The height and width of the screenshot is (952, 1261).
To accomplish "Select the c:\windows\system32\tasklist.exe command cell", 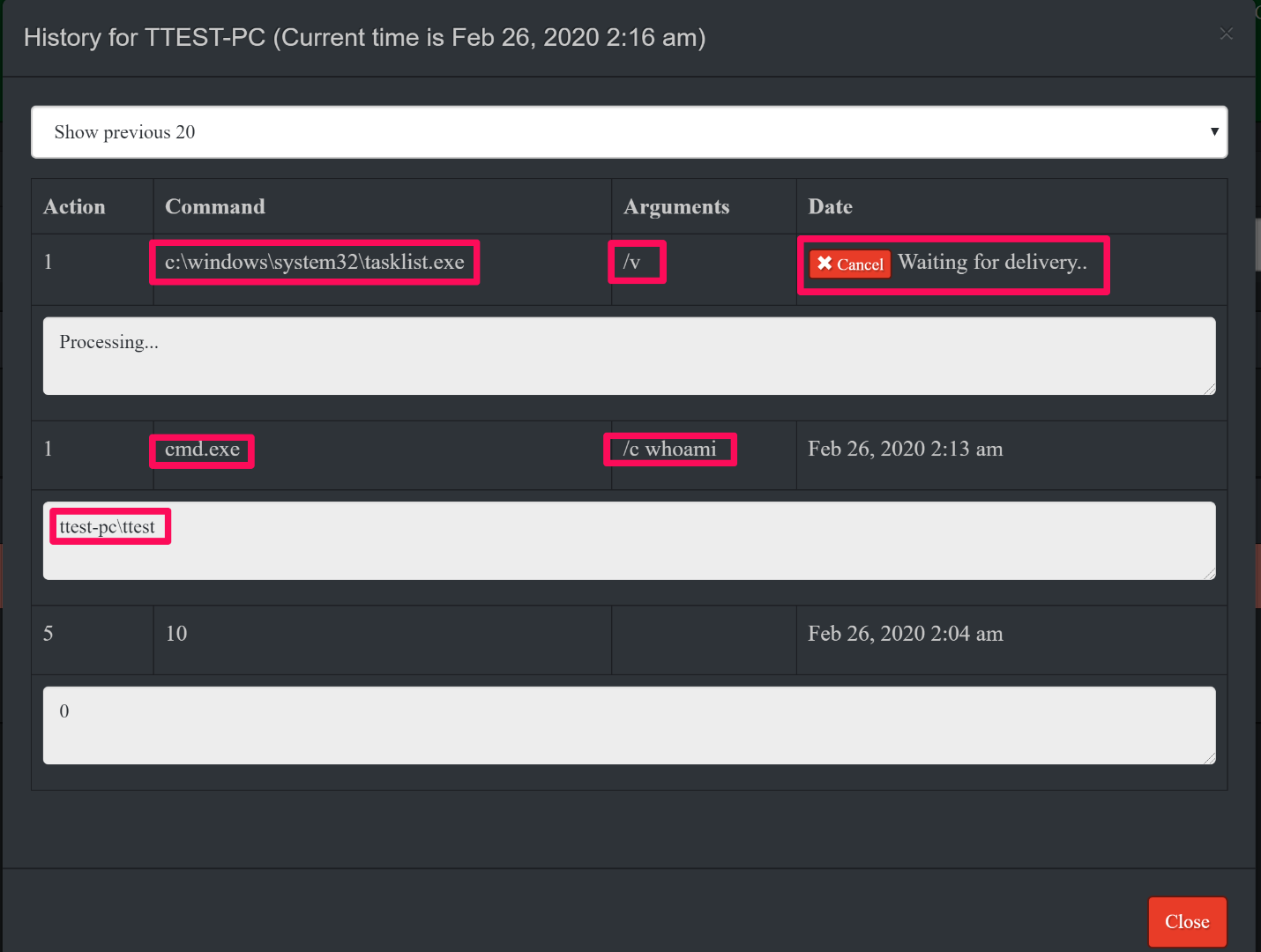I will coord(314,263).
